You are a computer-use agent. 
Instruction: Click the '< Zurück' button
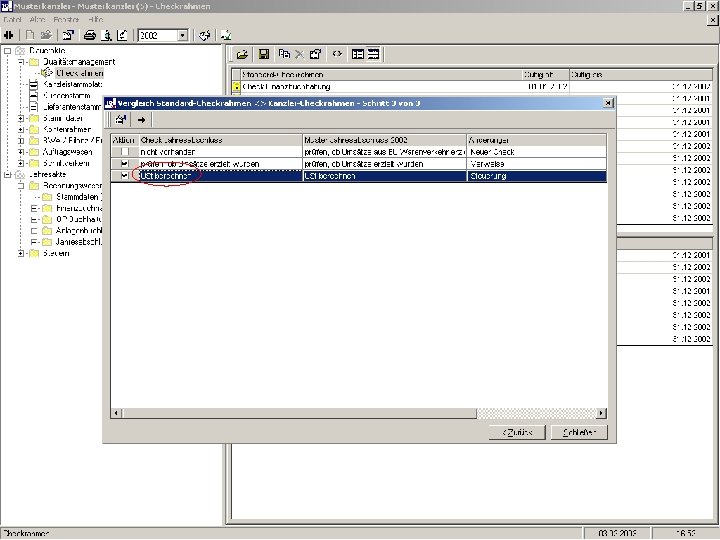click(517, 432)
